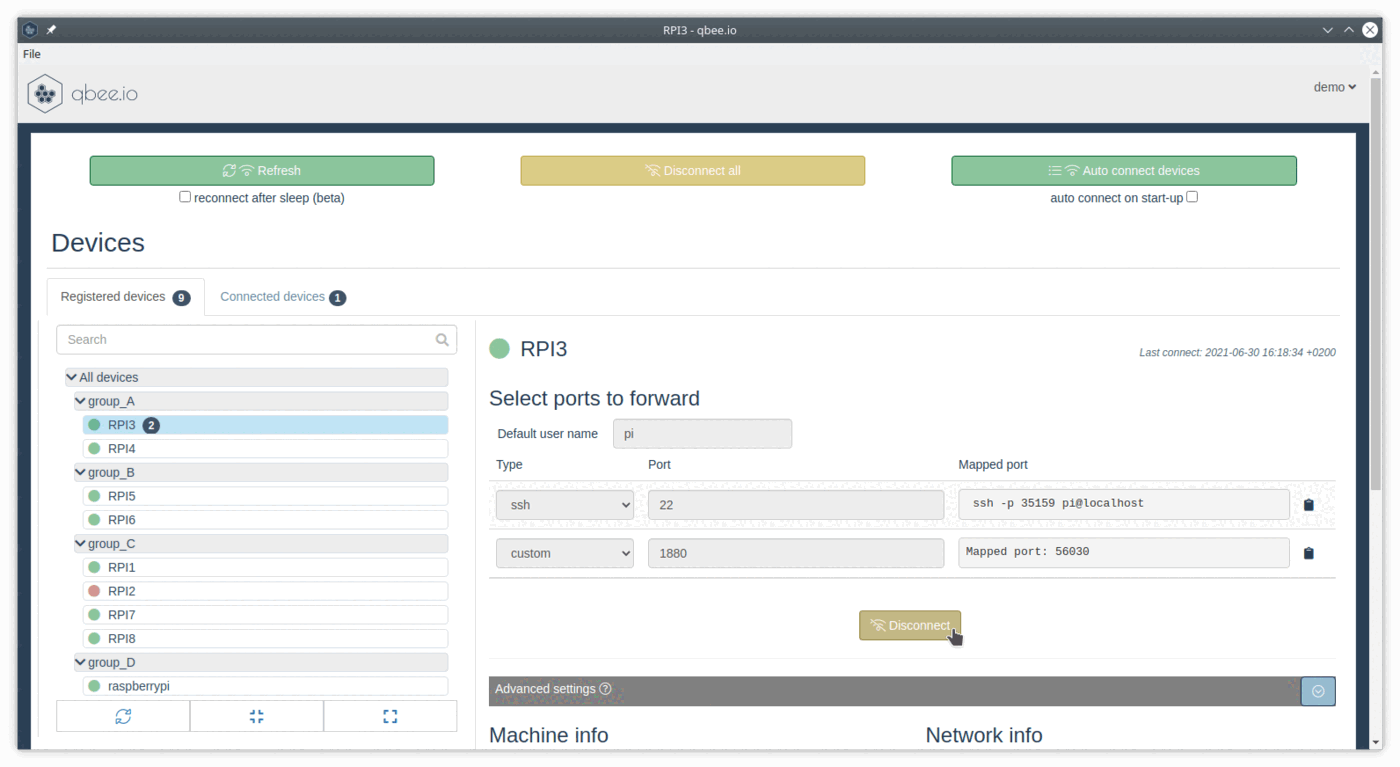Open help via the Advanced settings question mark
The image size is (1400, 767).
point(603,689)
